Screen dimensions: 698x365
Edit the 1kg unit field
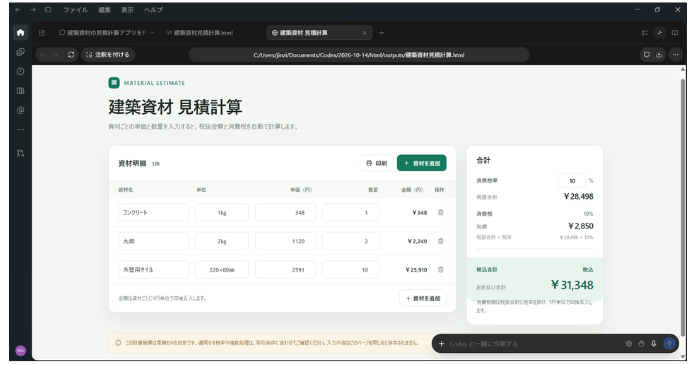[x=222, y=212]
